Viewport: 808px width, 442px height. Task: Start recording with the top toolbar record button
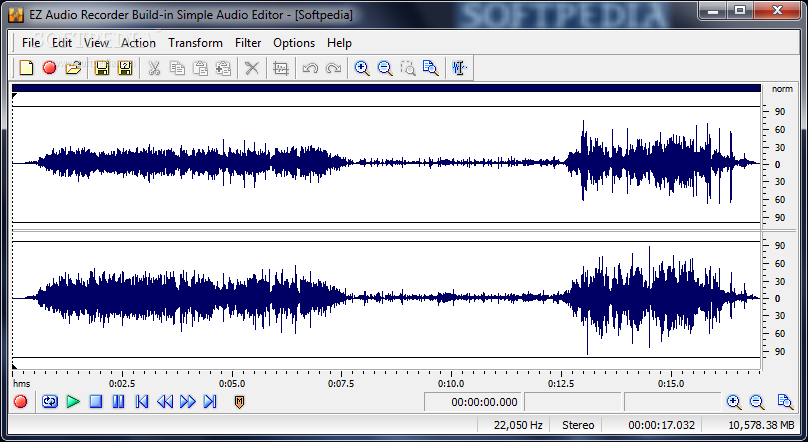49,68
